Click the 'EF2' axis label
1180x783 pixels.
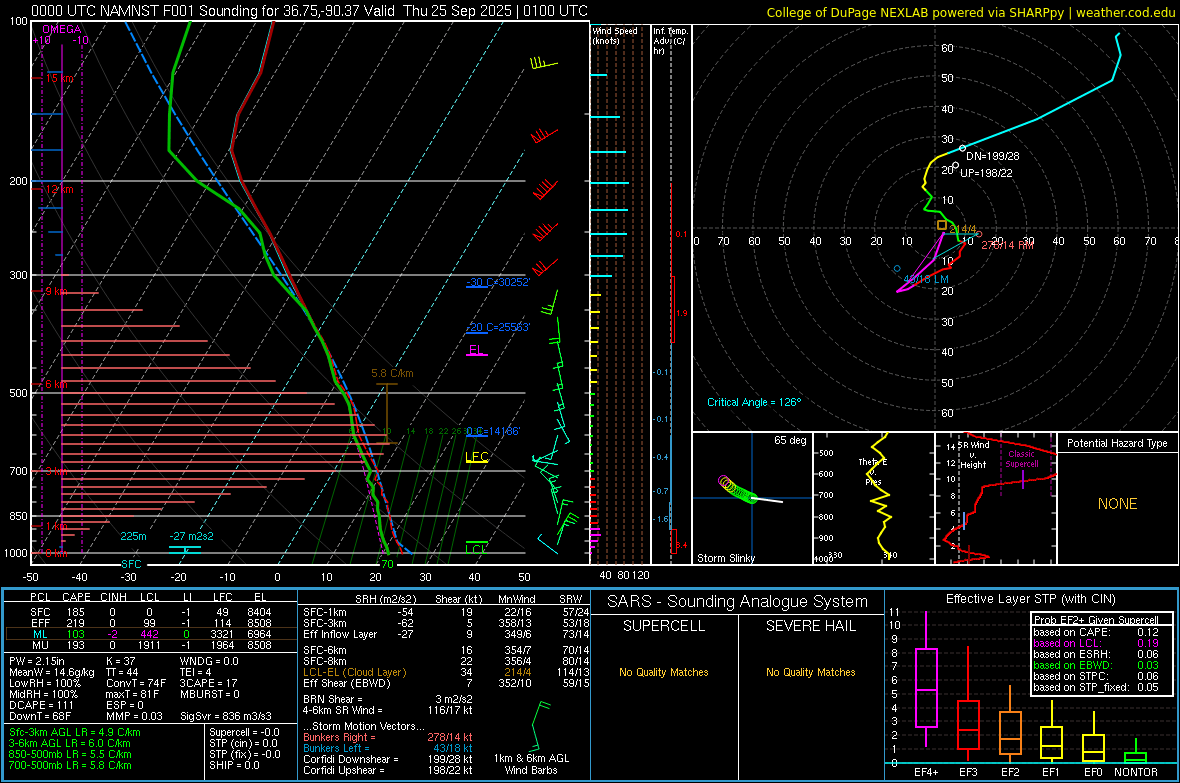pyautogui.click(x=1009, y=772)
